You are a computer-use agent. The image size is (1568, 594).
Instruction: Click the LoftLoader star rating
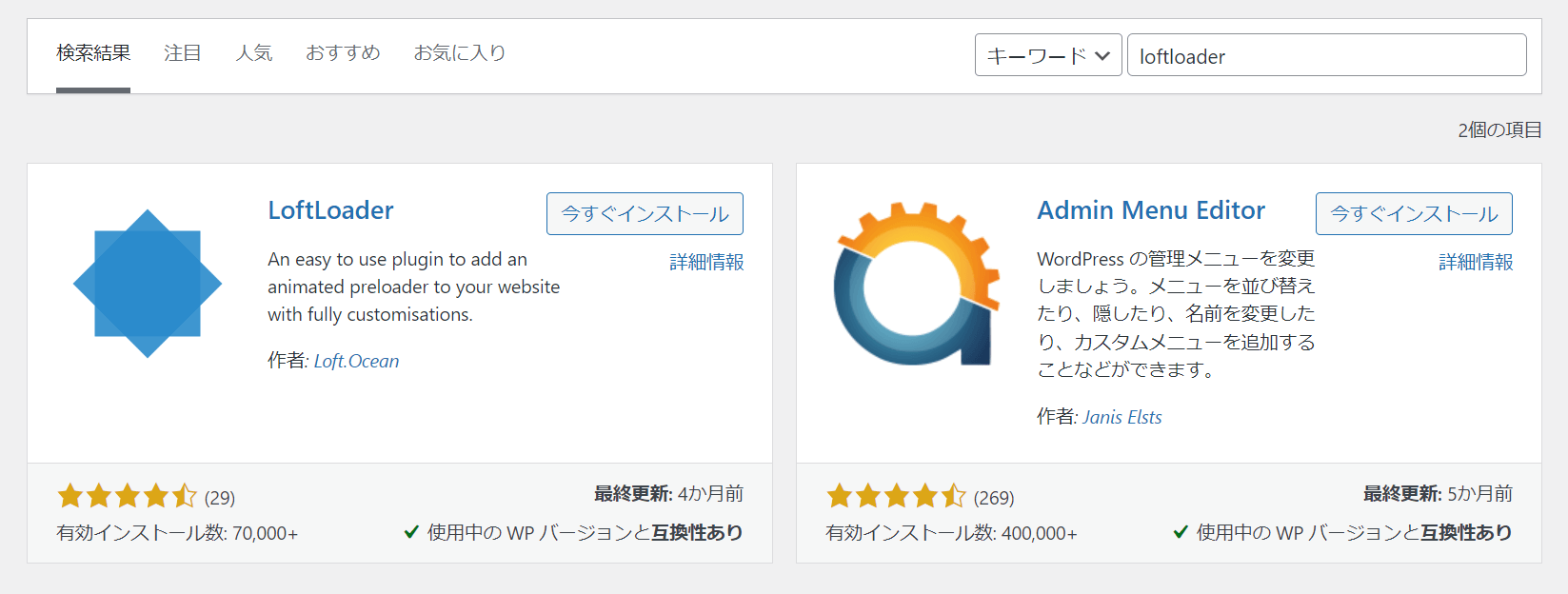point(127,496)
